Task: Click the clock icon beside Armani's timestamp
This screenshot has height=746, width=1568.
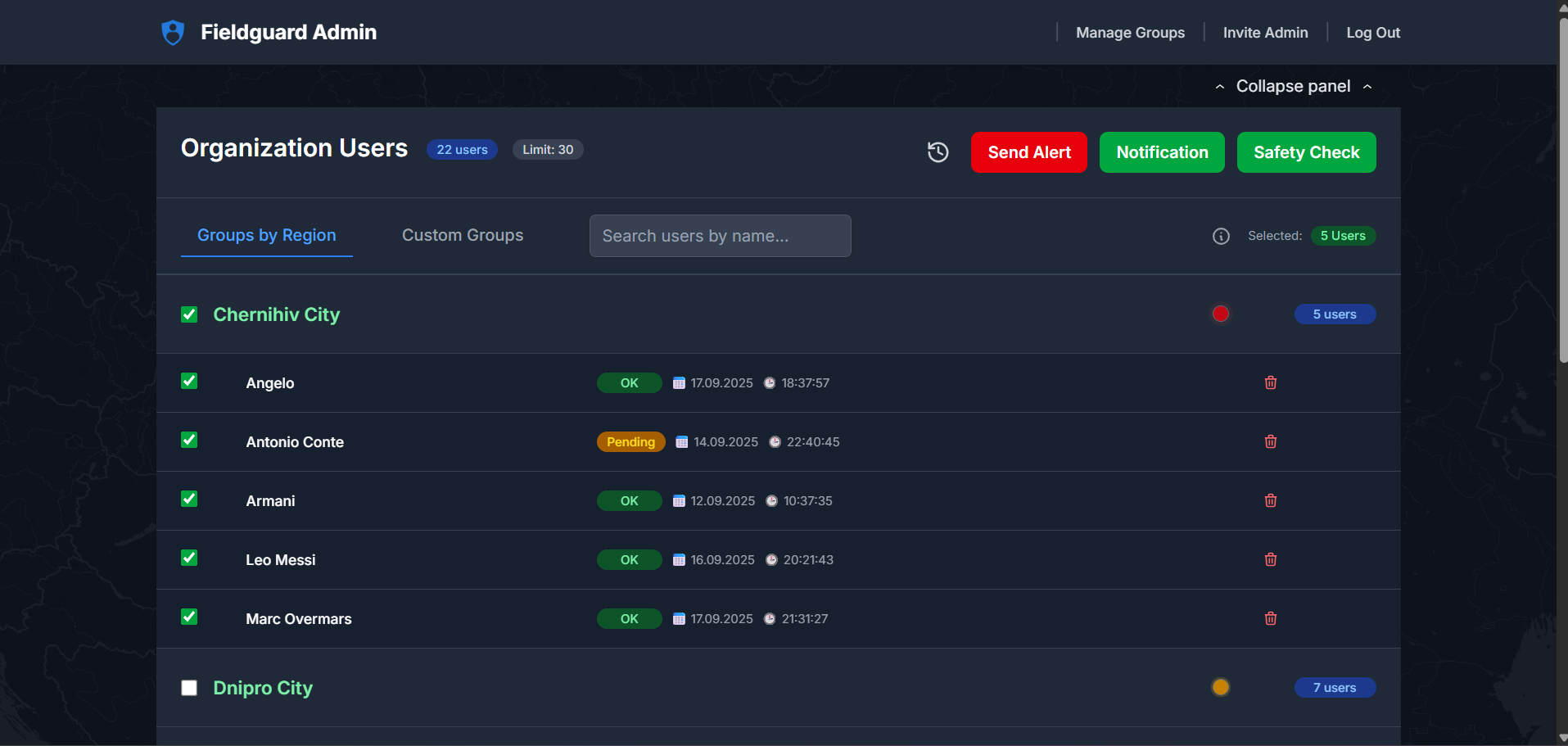Action: point(770,500)
